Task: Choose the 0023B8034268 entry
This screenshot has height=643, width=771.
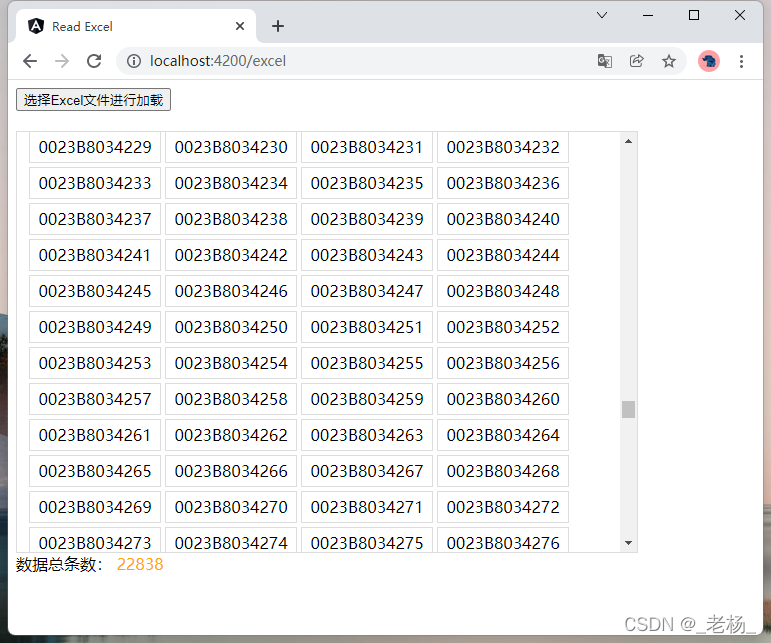Action: pyautogui.click(x=503, y=471)
